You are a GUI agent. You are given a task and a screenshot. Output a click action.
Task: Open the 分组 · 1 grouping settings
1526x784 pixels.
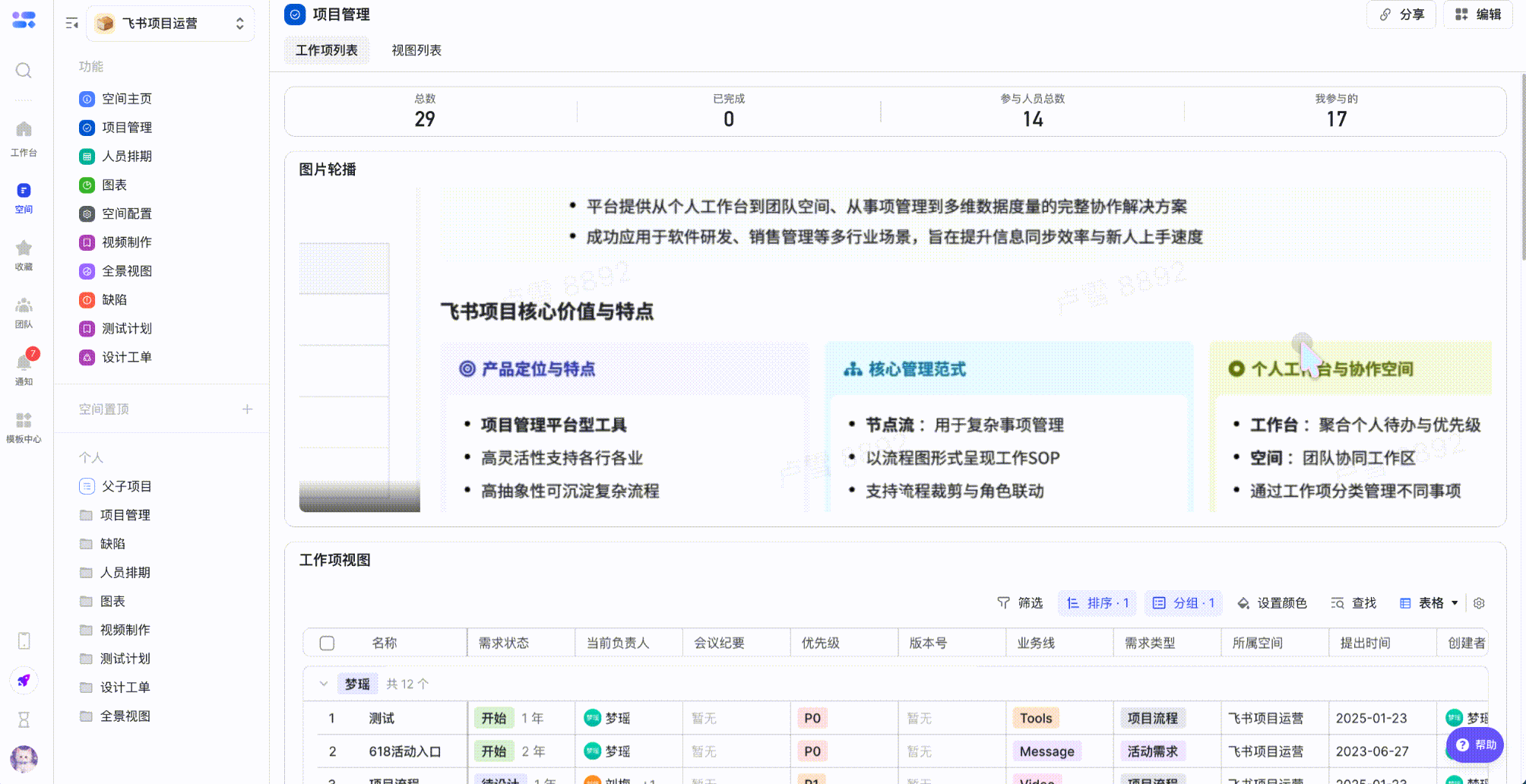pos(1184,603)
